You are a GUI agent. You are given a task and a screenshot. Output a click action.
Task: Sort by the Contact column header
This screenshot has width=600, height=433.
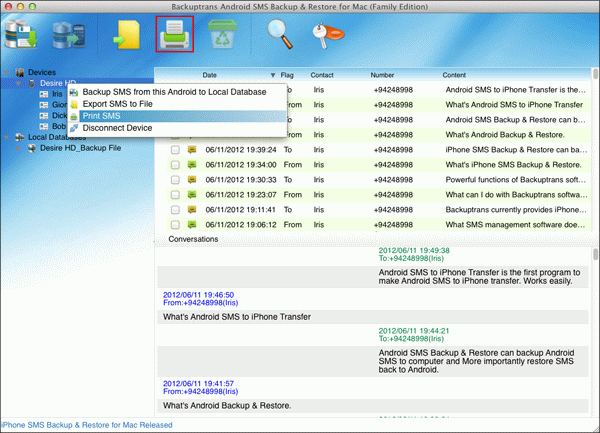322,75
